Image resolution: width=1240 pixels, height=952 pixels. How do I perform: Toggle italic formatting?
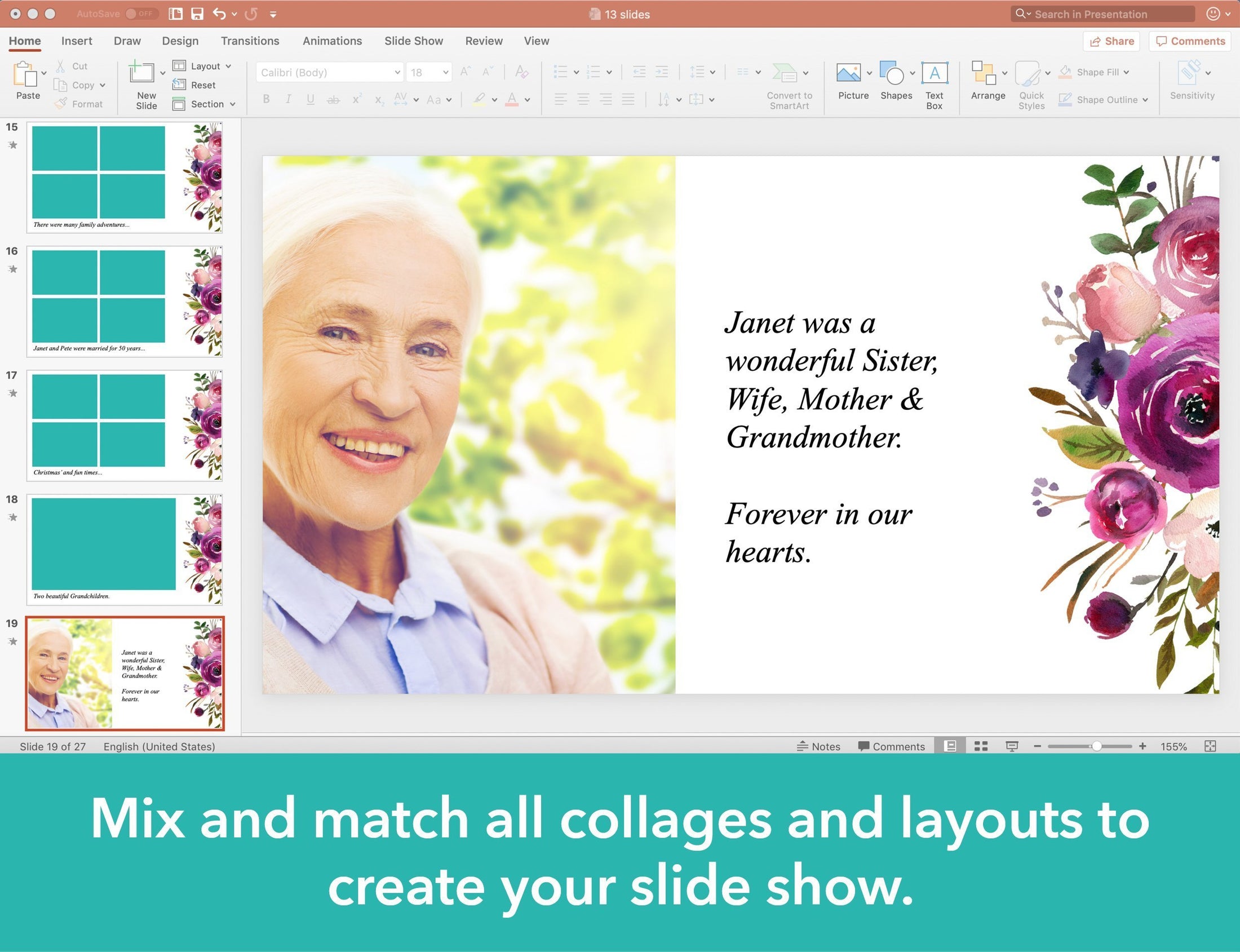point(288,99)
